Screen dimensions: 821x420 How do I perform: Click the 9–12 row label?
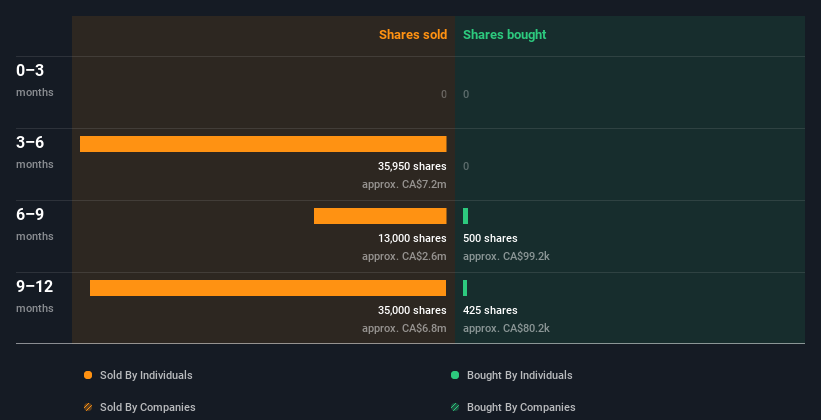point(35,286)
